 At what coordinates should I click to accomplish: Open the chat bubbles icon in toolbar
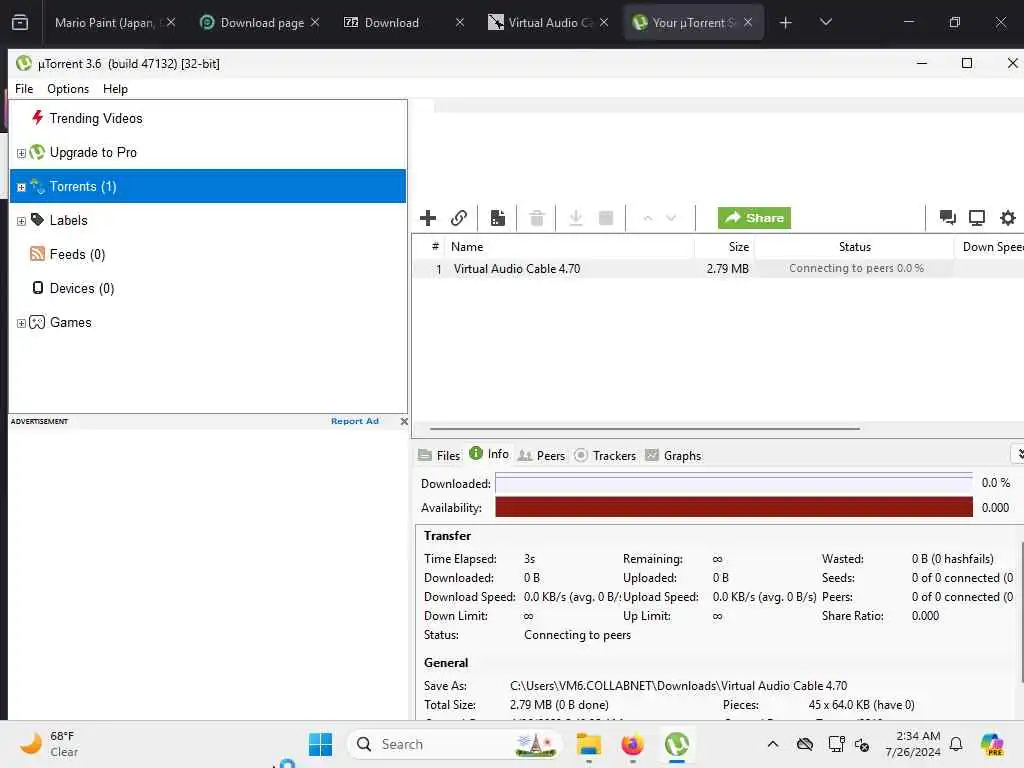(947, 217)
